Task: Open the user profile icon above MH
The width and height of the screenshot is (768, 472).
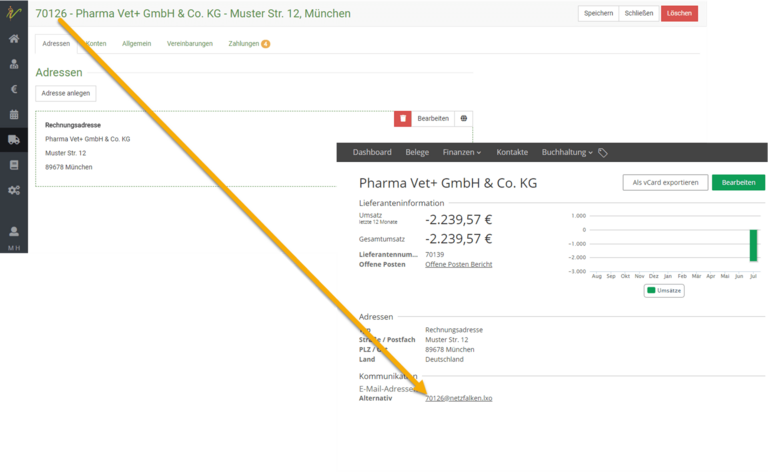Action: click(x=14, y=231)
